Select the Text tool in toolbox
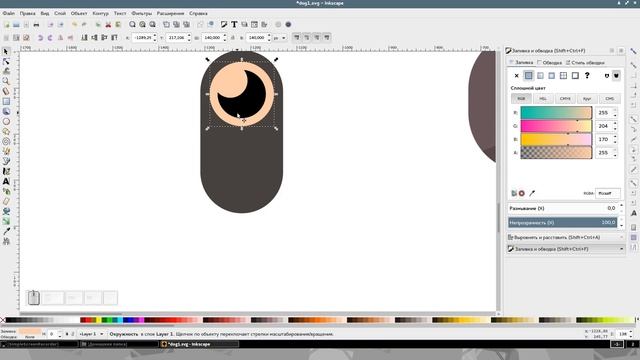Image resolution: width=640 pixels, height=360 pixels. tap(6, 181)
